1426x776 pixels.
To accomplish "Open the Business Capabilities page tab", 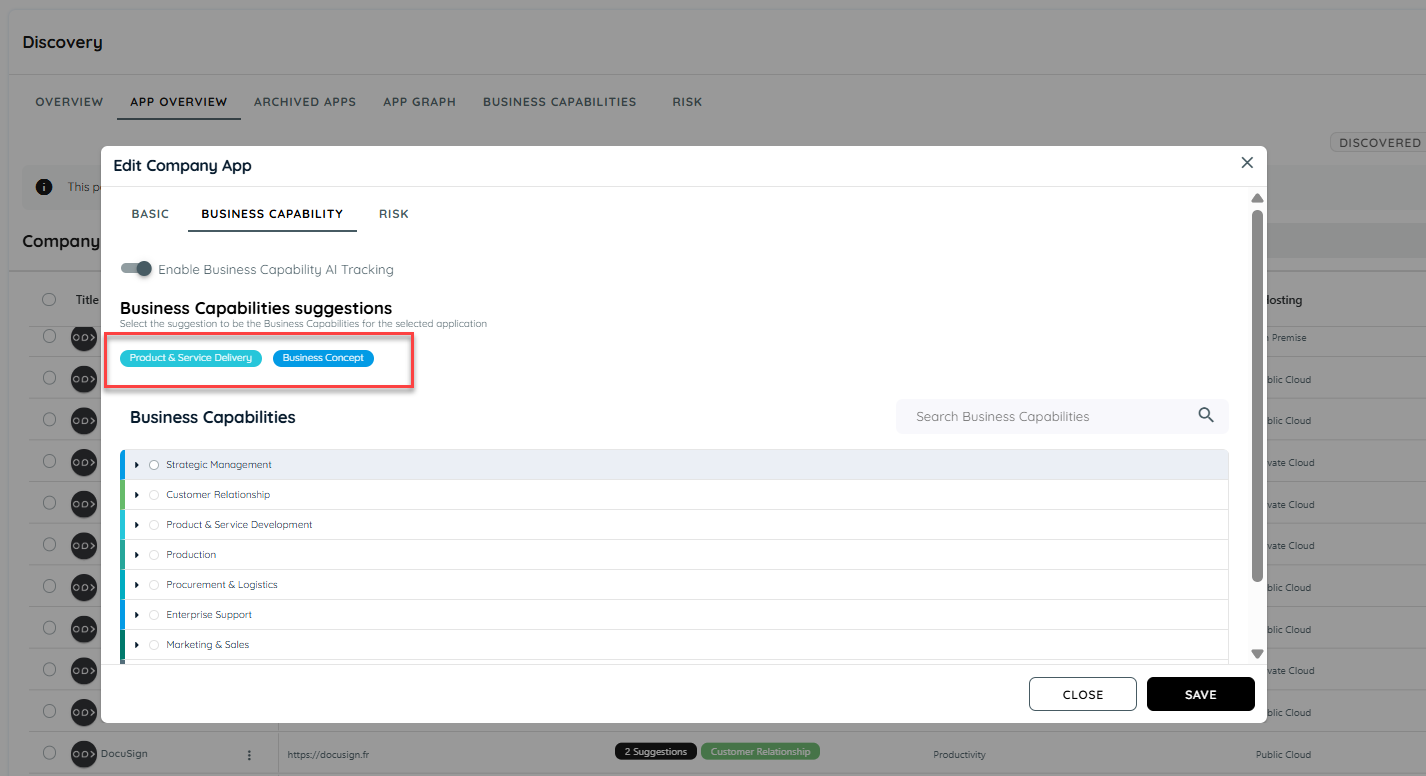I will point(560,102).
